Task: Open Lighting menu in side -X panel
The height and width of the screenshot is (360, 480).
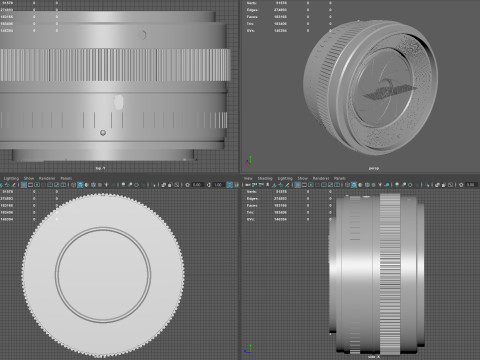Action: pyautogui.click(x=285, y=178)
